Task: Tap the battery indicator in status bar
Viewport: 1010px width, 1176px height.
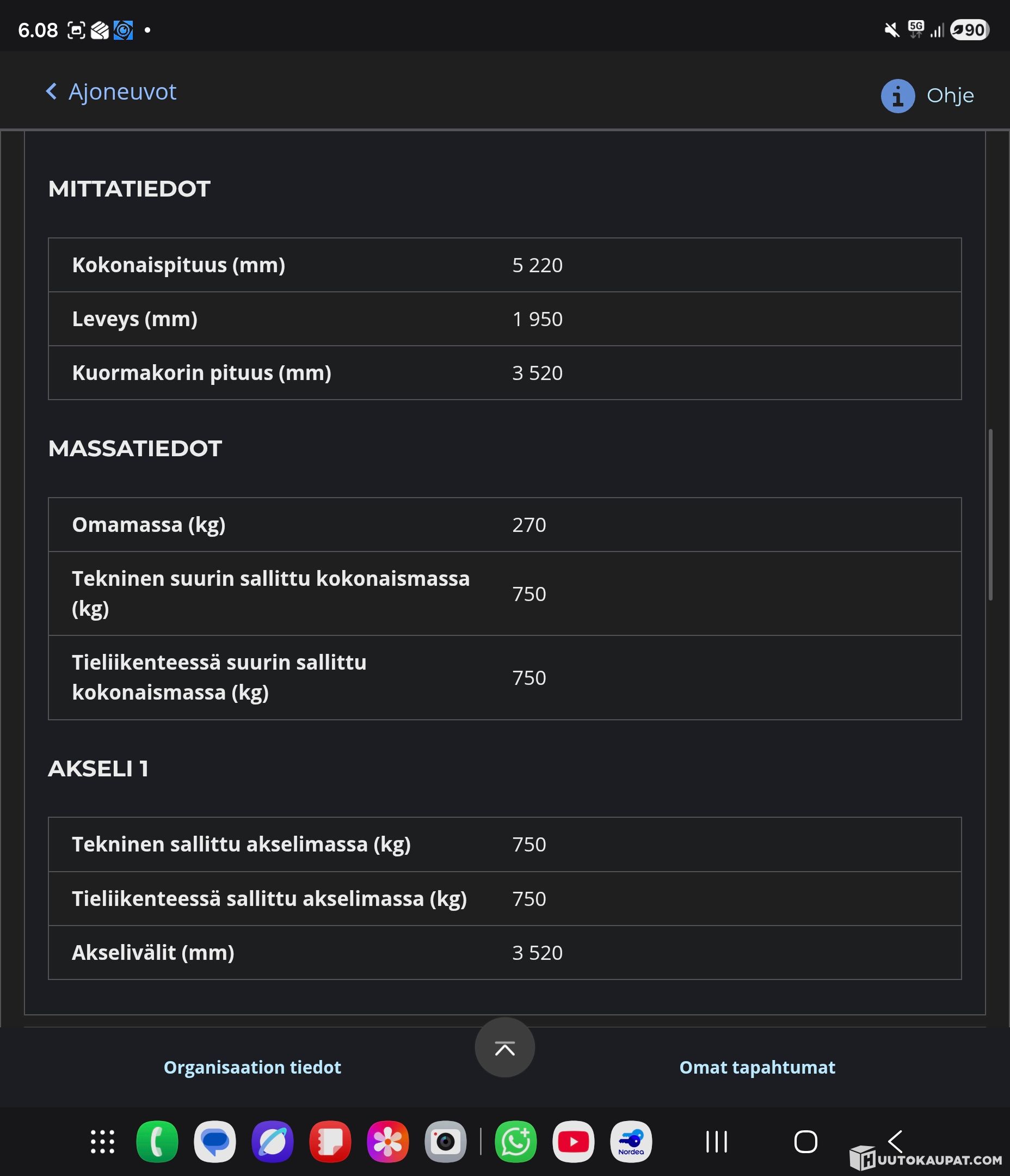Action: (x=970, y=29)
